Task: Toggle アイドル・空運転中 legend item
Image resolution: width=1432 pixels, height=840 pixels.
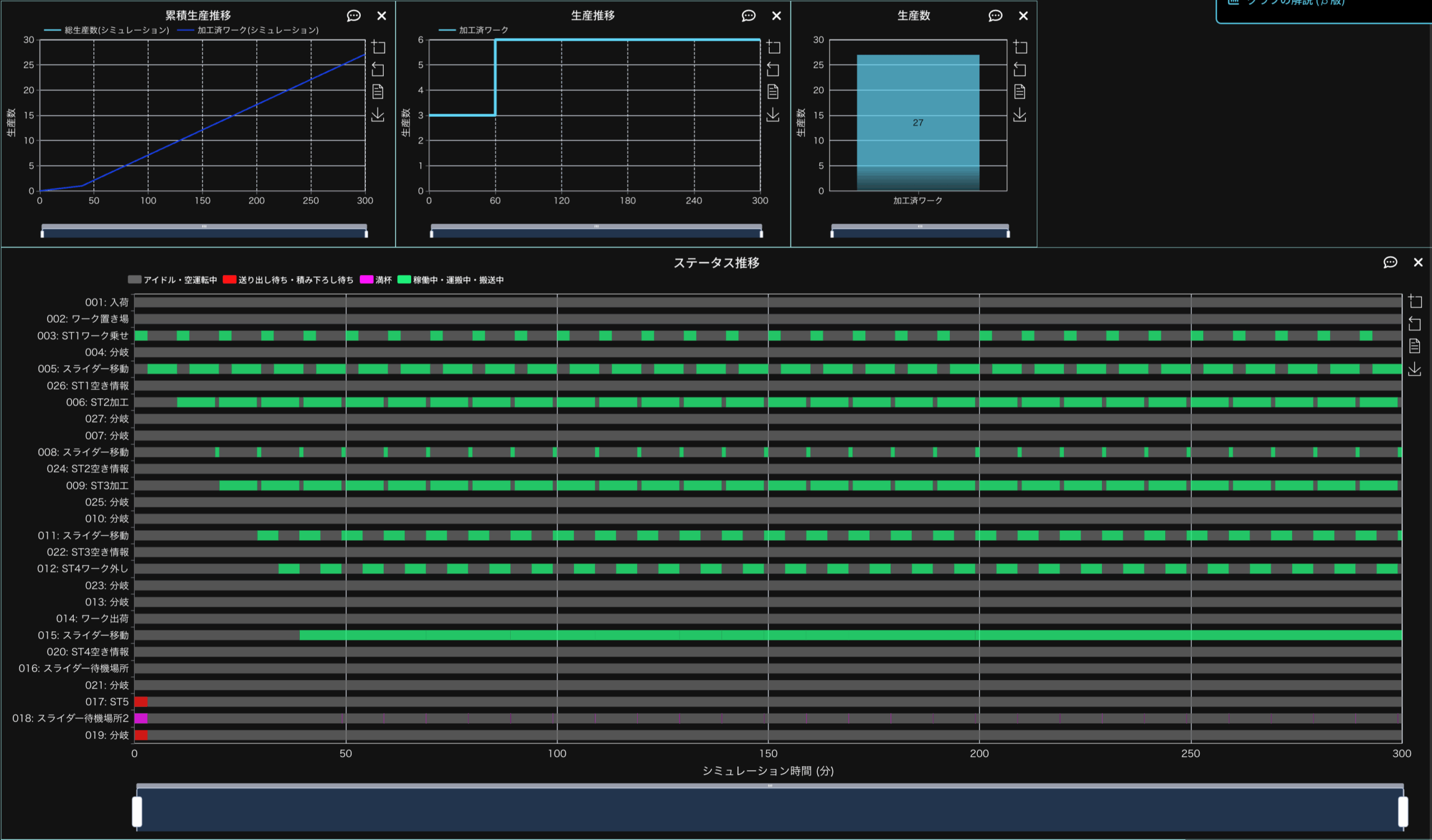Action: point(179,280)
